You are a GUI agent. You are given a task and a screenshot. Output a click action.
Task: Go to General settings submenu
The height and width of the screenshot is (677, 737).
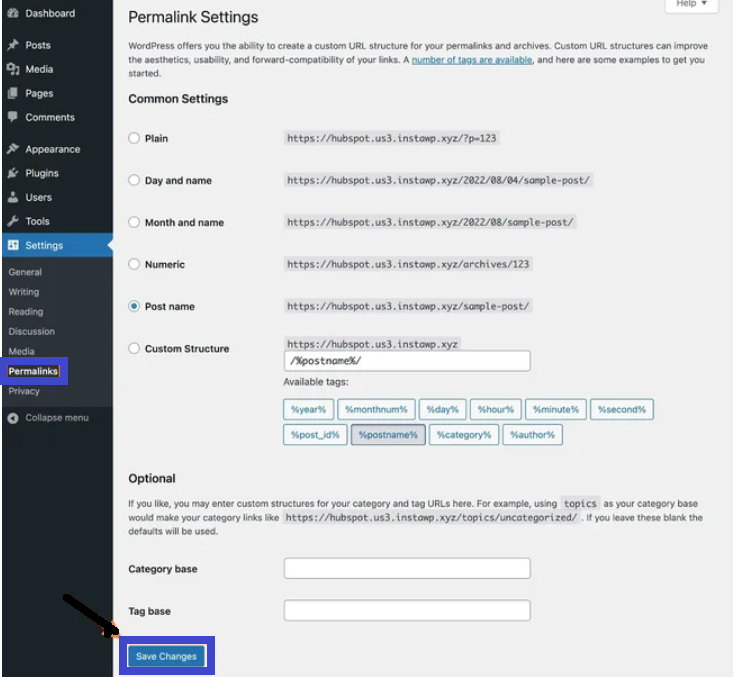click(25, 272)
